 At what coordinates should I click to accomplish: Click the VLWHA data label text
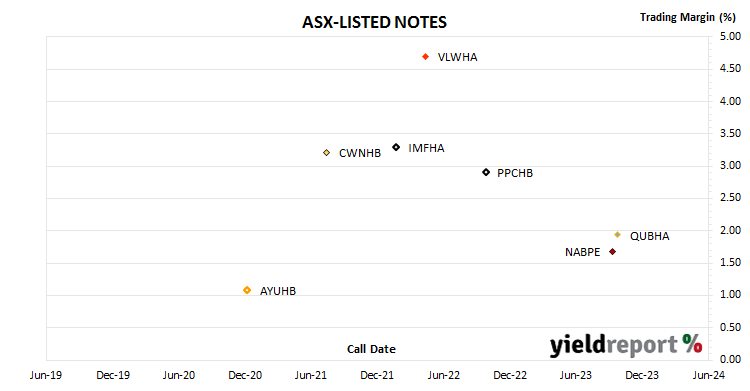click(457, 57)
